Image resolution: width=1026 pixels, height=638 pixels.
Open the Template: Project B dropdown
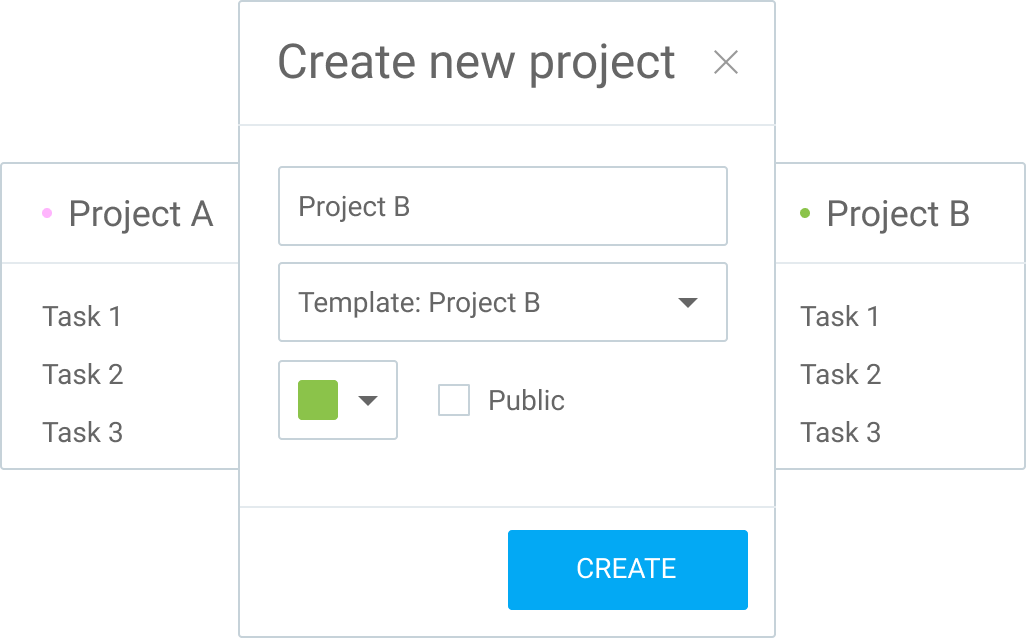(x=503, y=302)
